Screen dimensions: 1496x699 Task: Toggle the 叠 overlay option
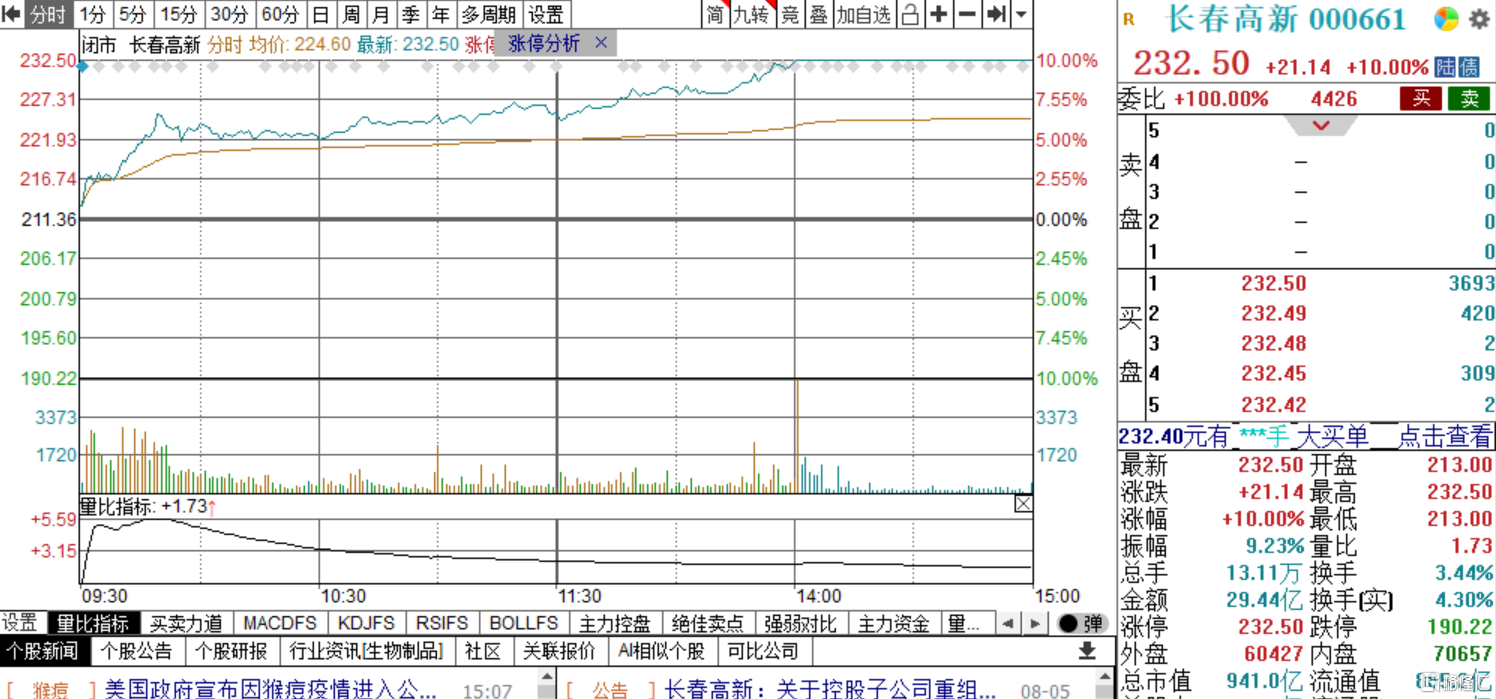click(819, 15)
